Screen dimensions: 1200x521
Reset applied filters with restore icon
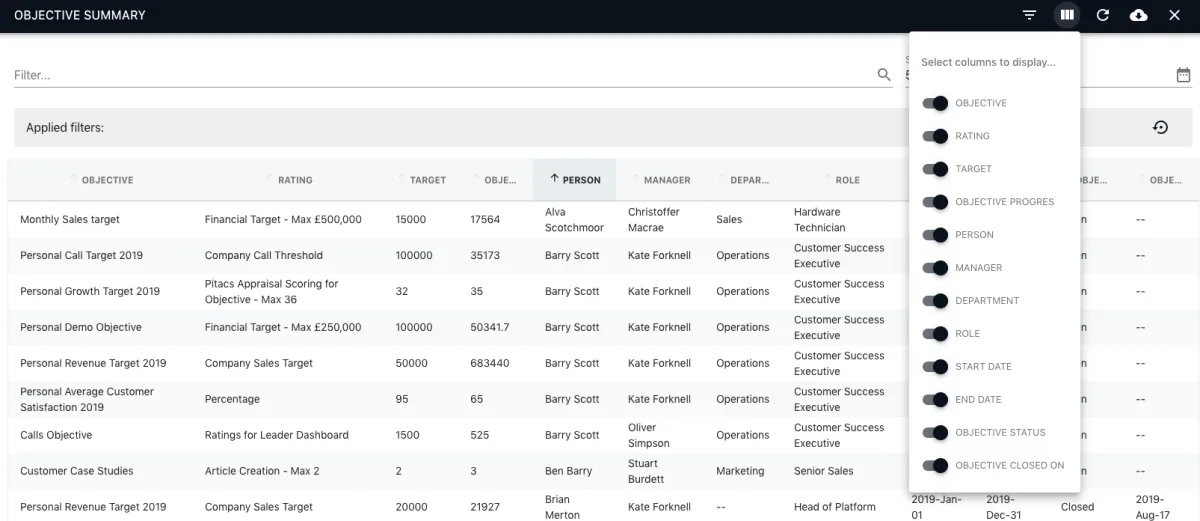1161,127
